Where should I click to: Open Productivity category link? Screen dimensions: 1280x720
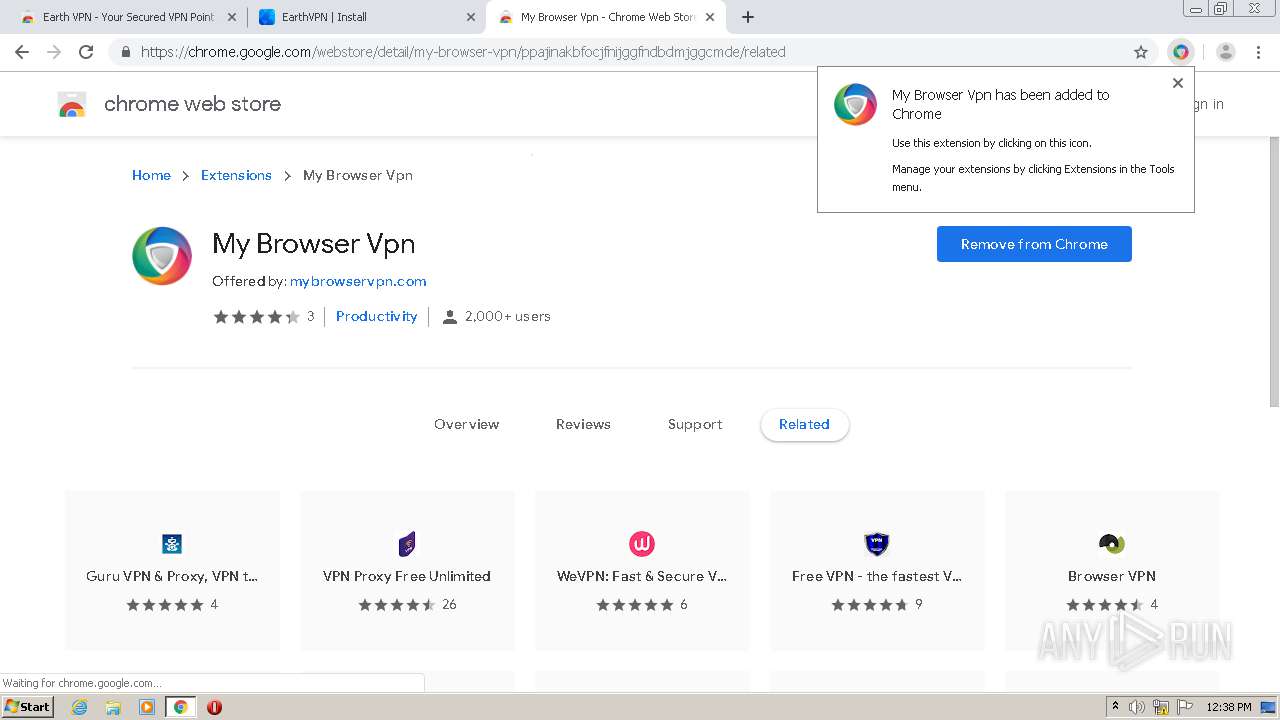376,316
